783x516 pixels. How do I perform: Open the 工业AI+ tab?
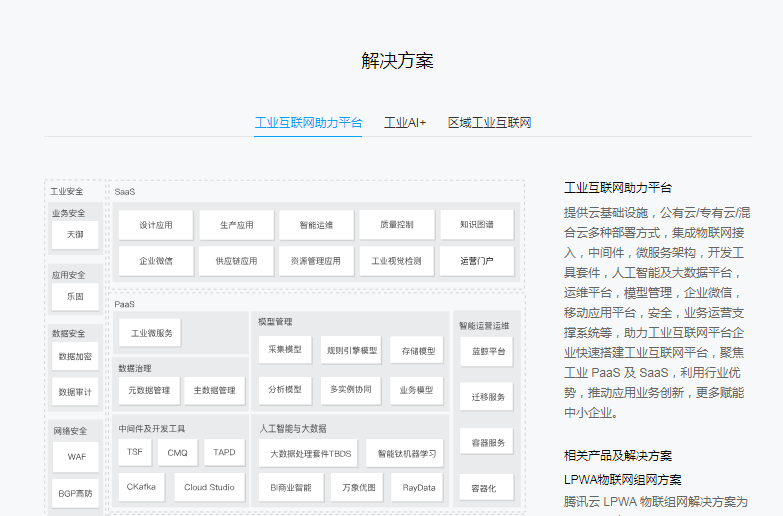(405, 123)
